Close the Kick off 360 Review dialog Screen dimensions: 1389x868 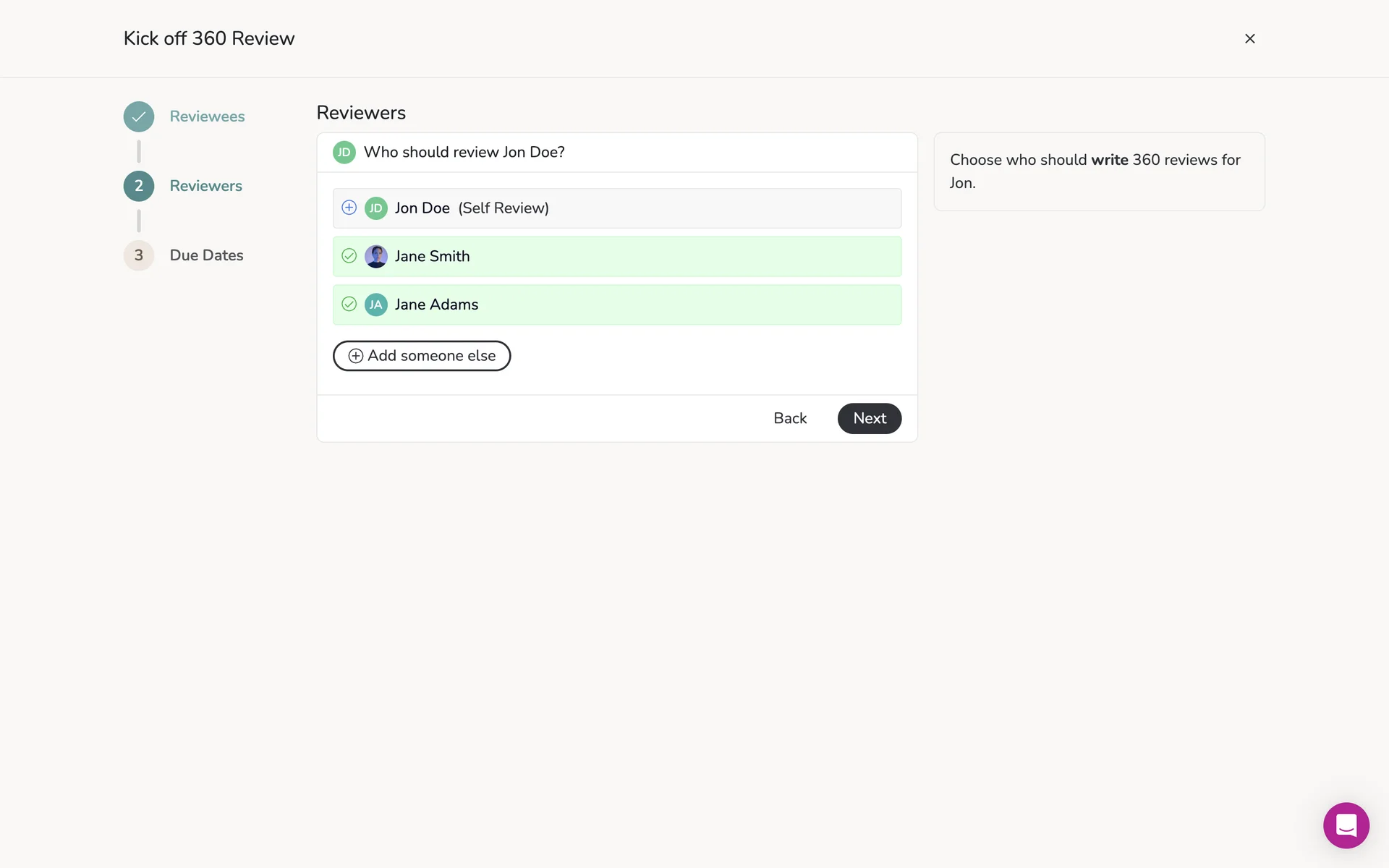click(1249, 38)
